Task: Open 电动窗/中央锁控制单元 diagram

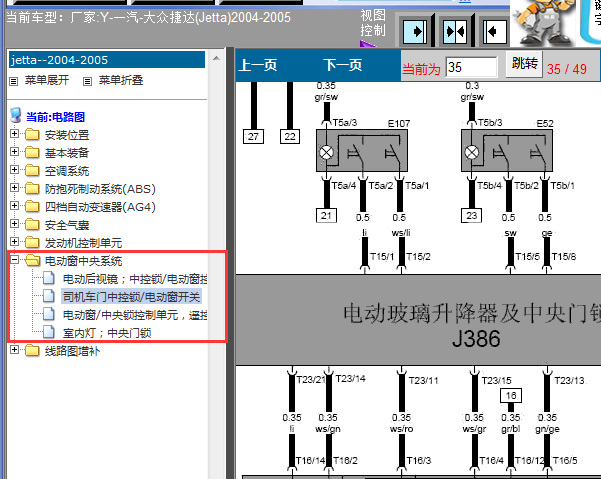Action: pyautogui.click(x=135, y=315)
